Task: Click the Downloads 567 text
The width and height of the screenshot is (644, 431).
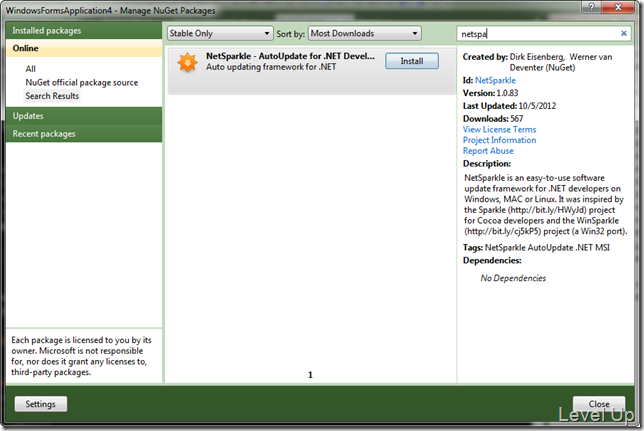Action: (493, 118)
